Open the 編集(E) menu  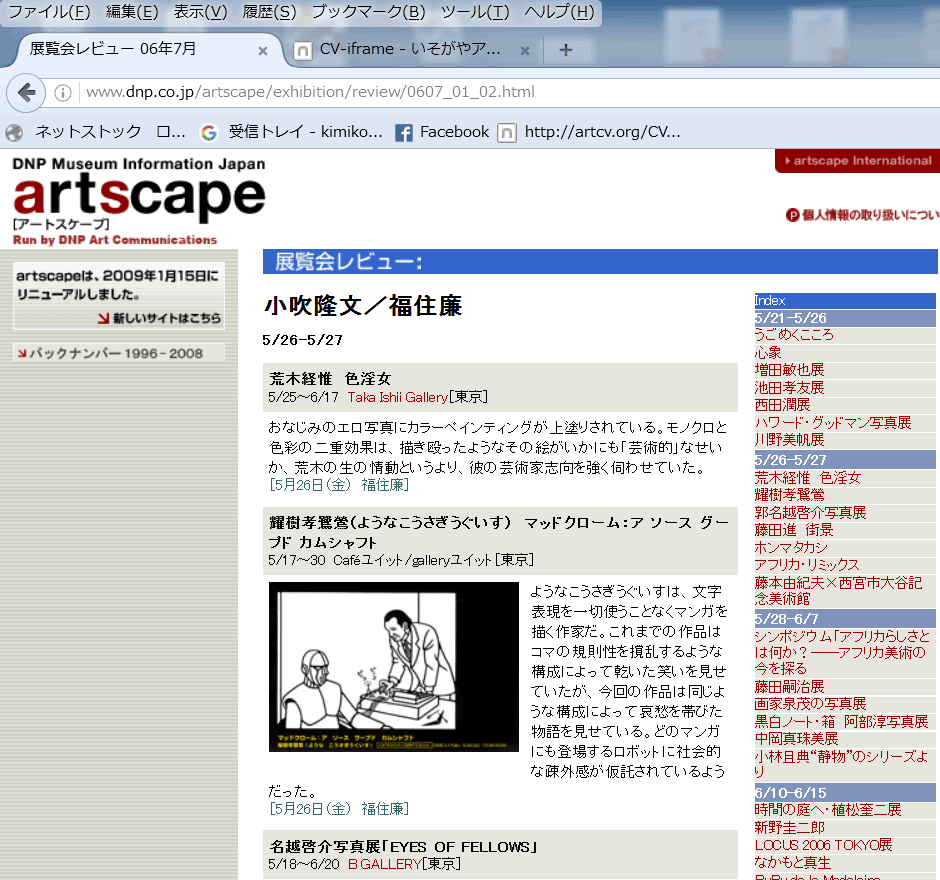pos(132,11)
